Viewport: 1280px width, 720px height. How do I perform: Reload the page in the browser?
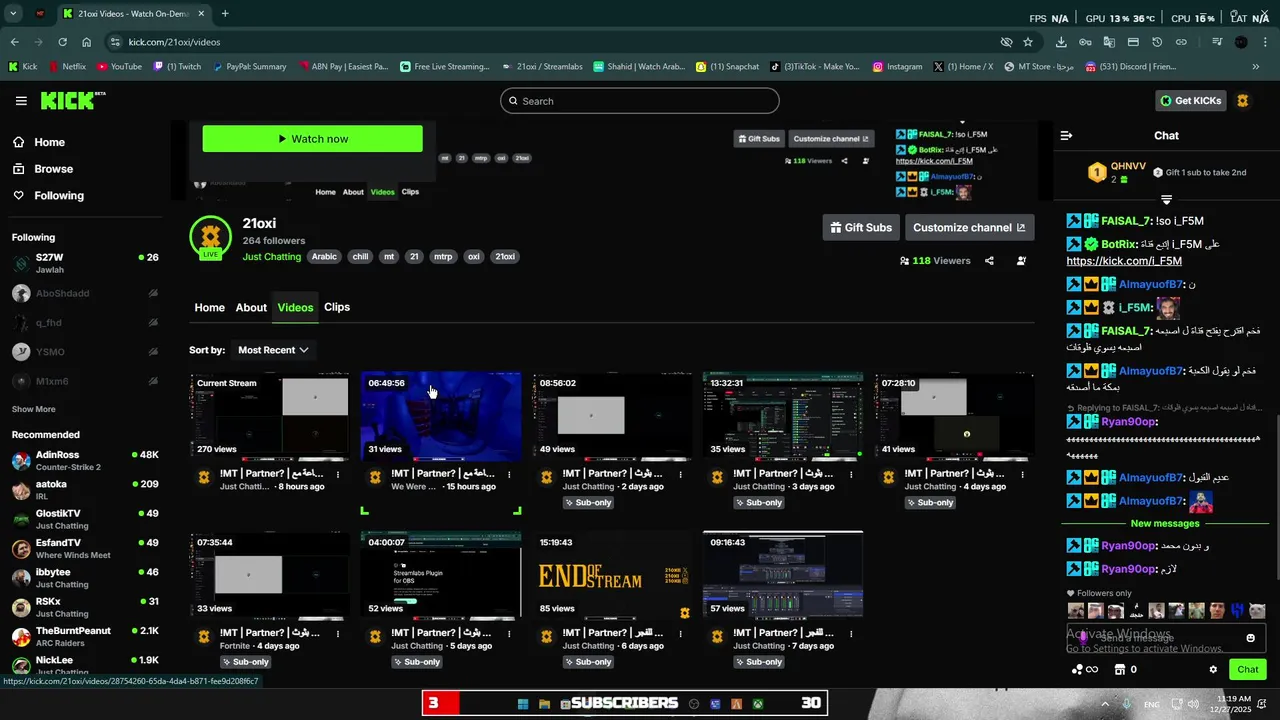(x=62, y=42)
